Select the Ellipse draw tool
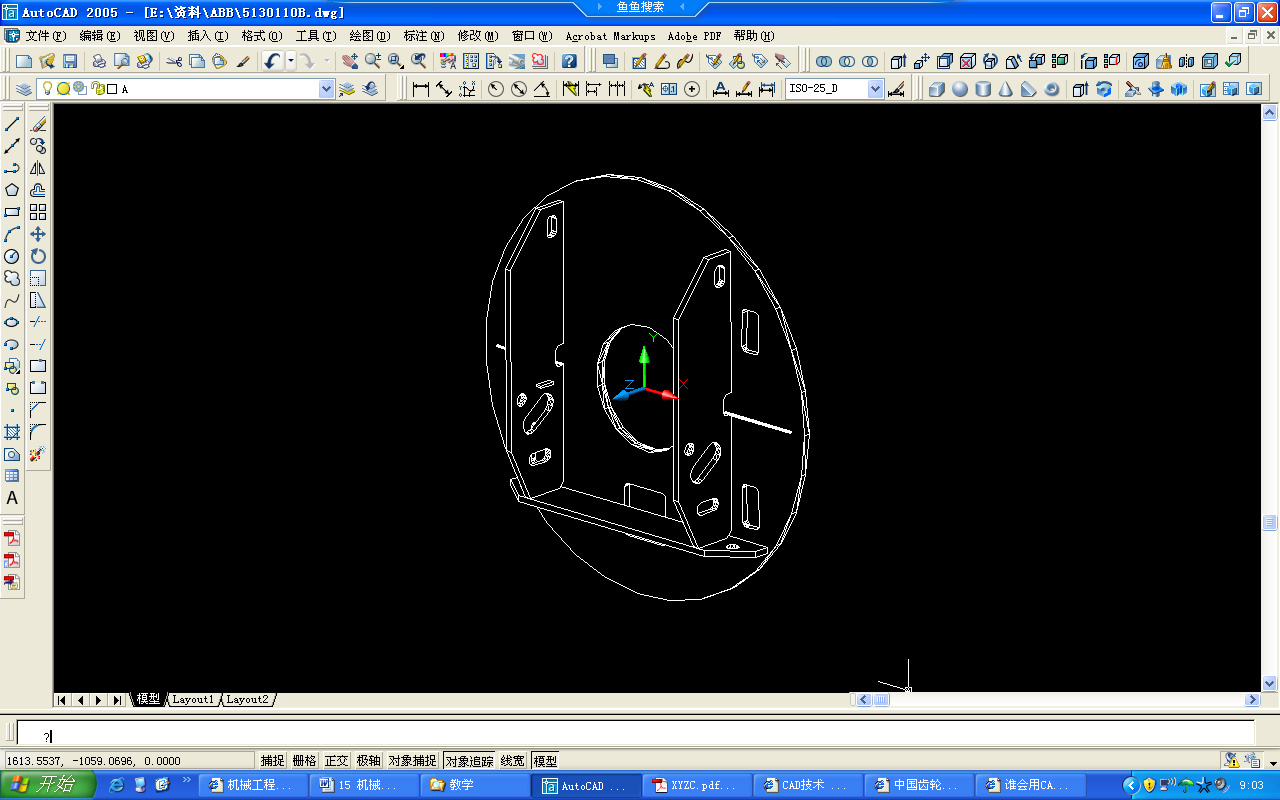 click(x=12, y=322)
